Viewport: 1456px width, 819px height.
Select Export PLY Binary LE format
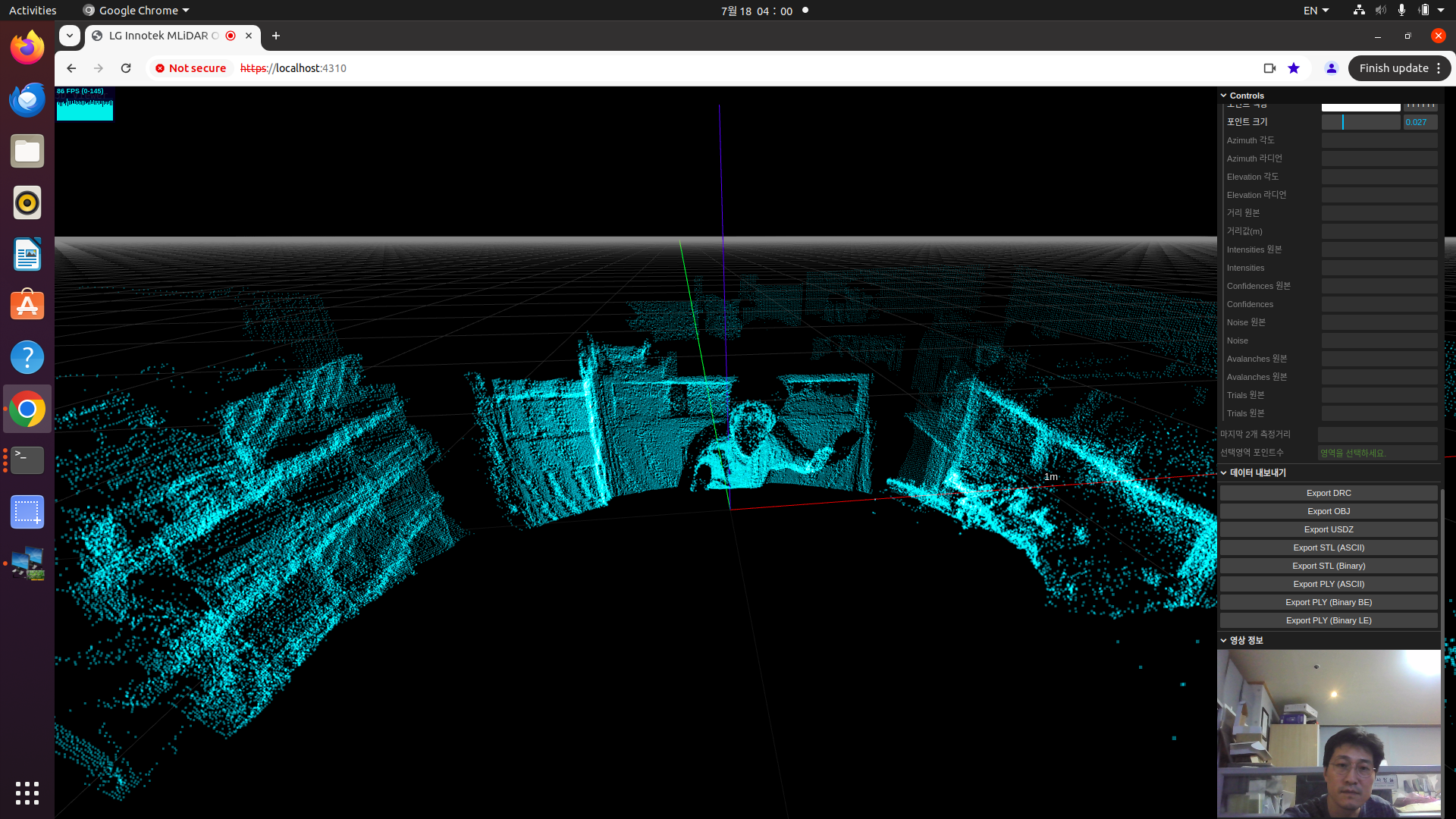pos(1328,620)
